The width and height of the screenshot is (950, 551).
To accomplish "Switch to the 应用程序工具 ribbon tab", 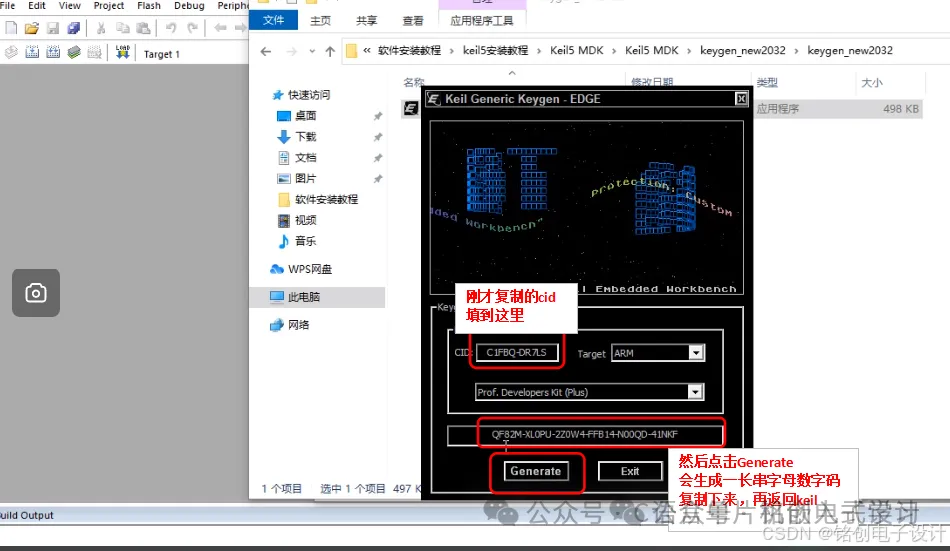I will [482, 21].
